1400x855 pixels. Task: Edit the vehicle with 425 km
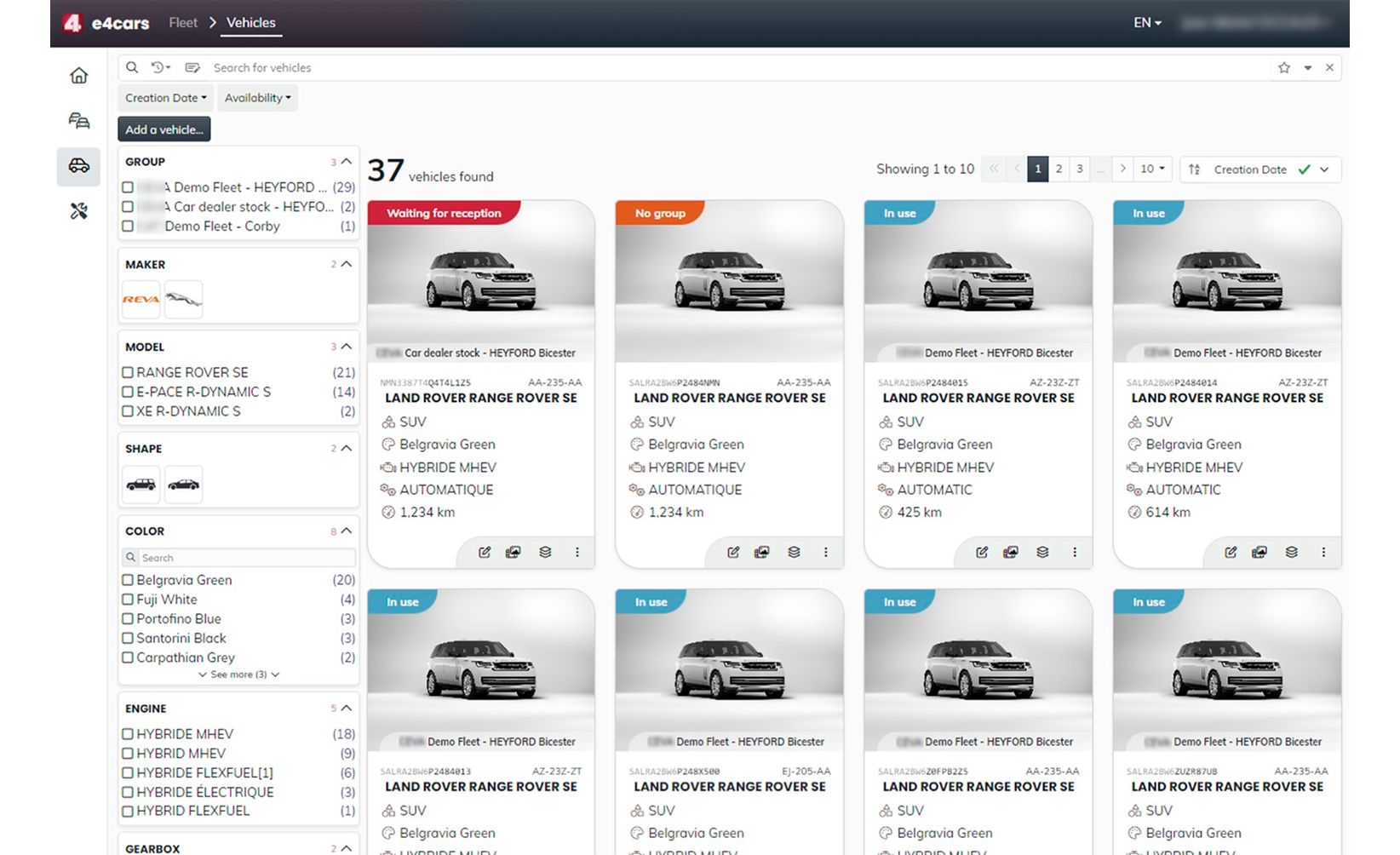coord(982,552)
